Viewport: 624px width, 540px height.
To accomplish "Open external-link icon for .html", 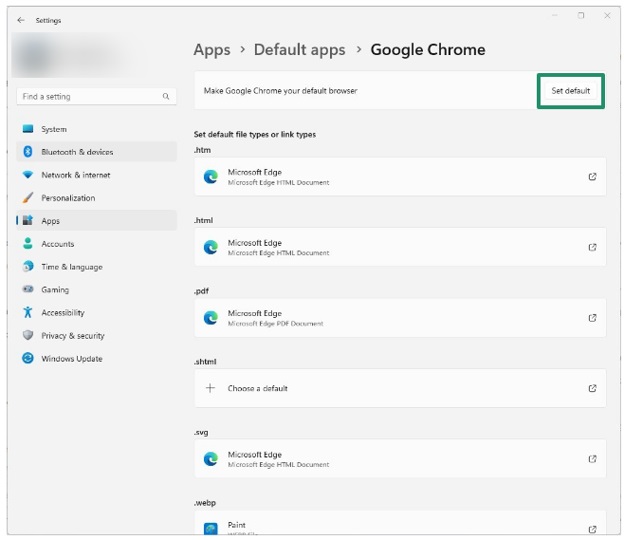I will (593, 247).
